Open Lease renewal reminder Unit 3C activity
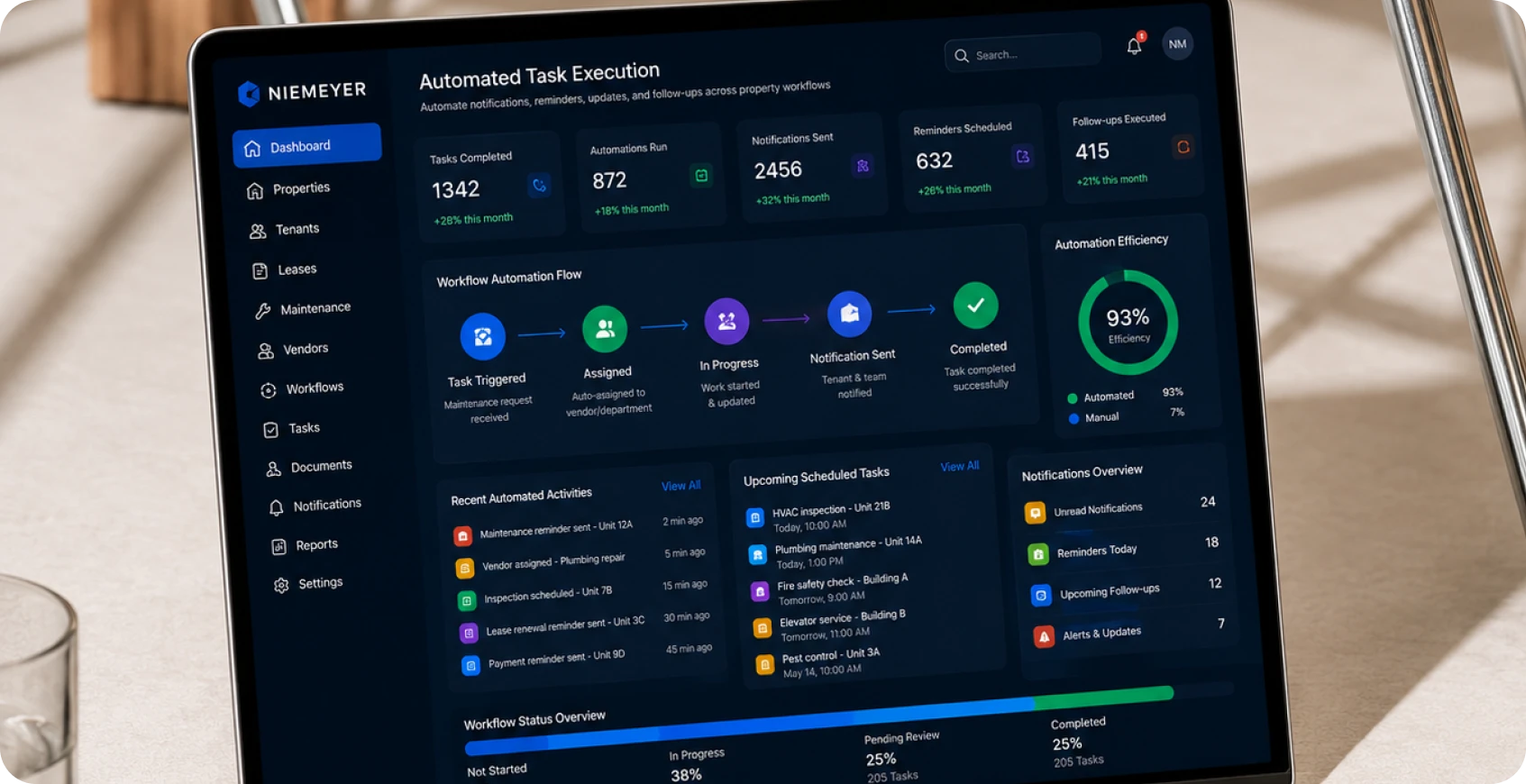This screenshot has width=1526, height=784. point(586,625)
